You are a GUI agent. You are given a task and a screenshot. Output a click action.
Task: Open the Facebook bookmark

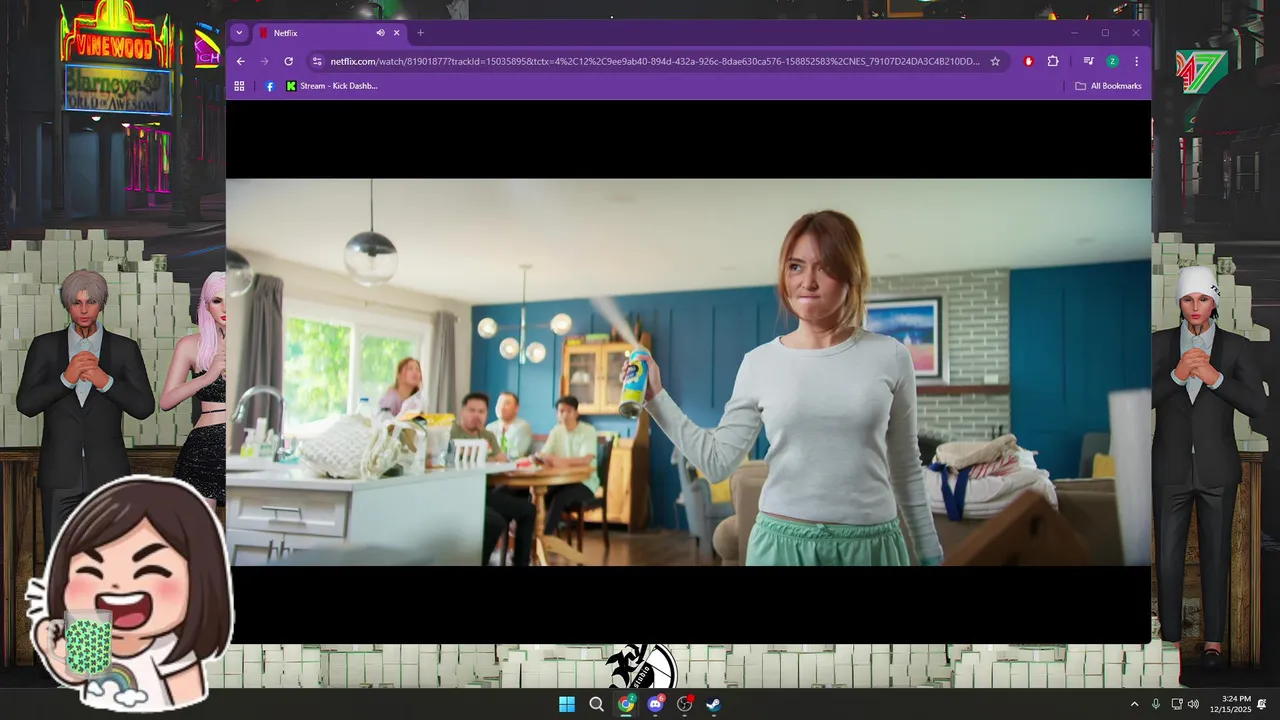(269, 86)
